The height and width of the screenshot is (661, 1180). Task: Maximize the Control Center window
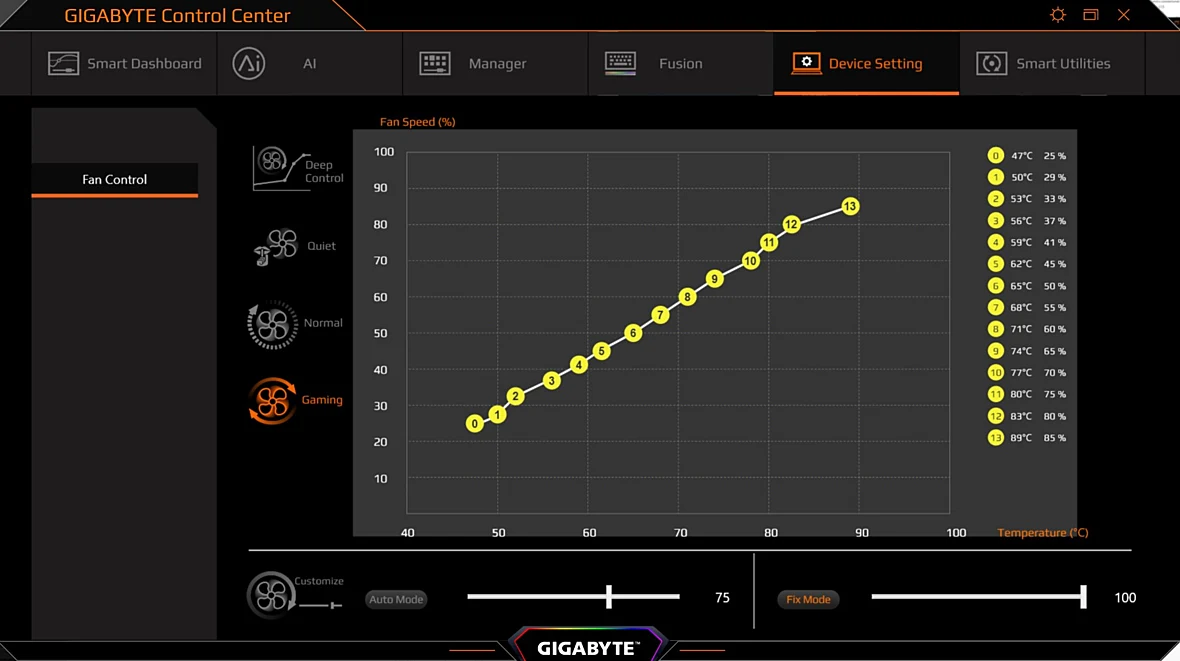1090,14
